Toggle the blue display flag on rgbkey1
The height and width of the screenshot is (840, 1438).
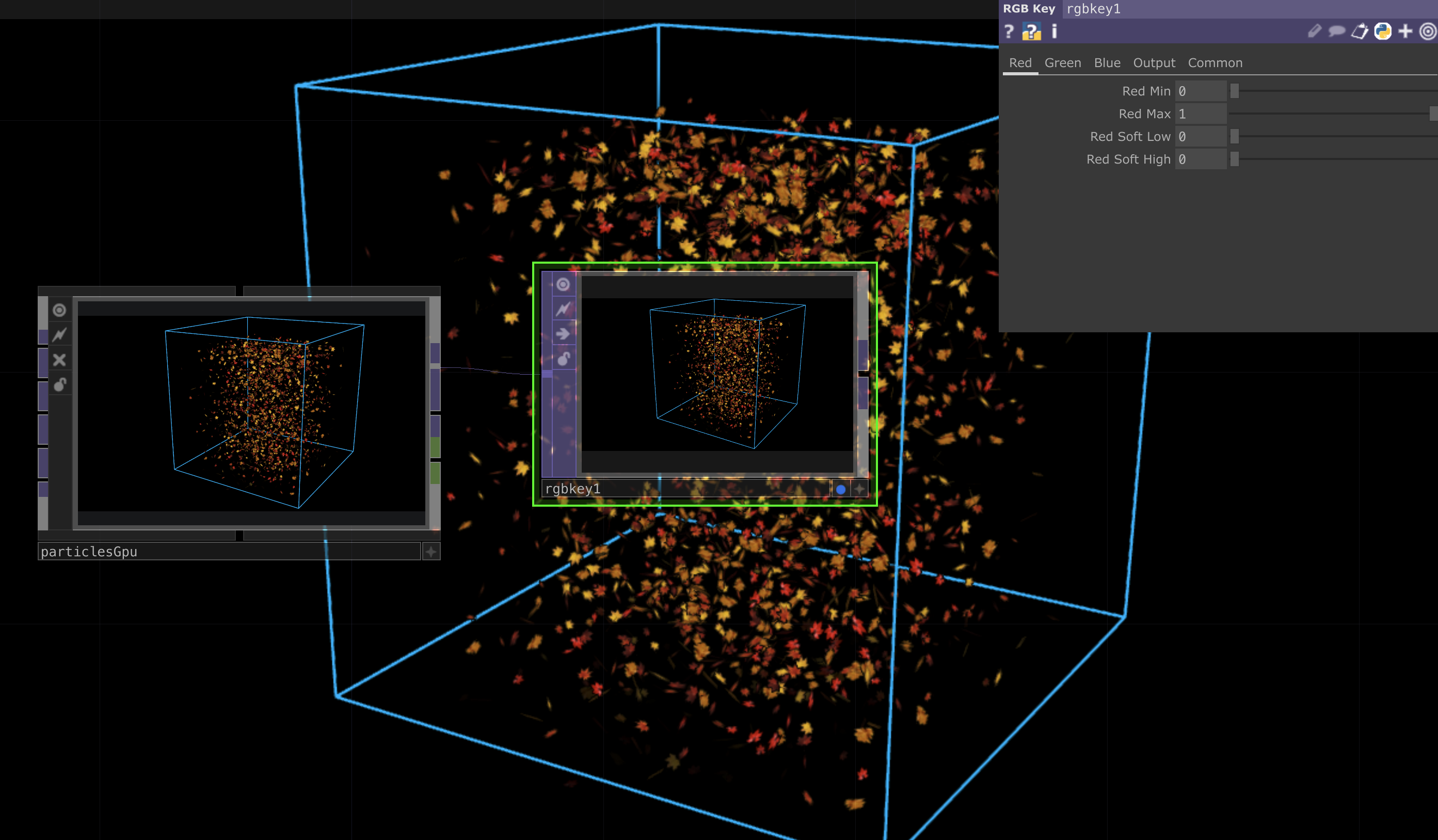click(840, 489)
